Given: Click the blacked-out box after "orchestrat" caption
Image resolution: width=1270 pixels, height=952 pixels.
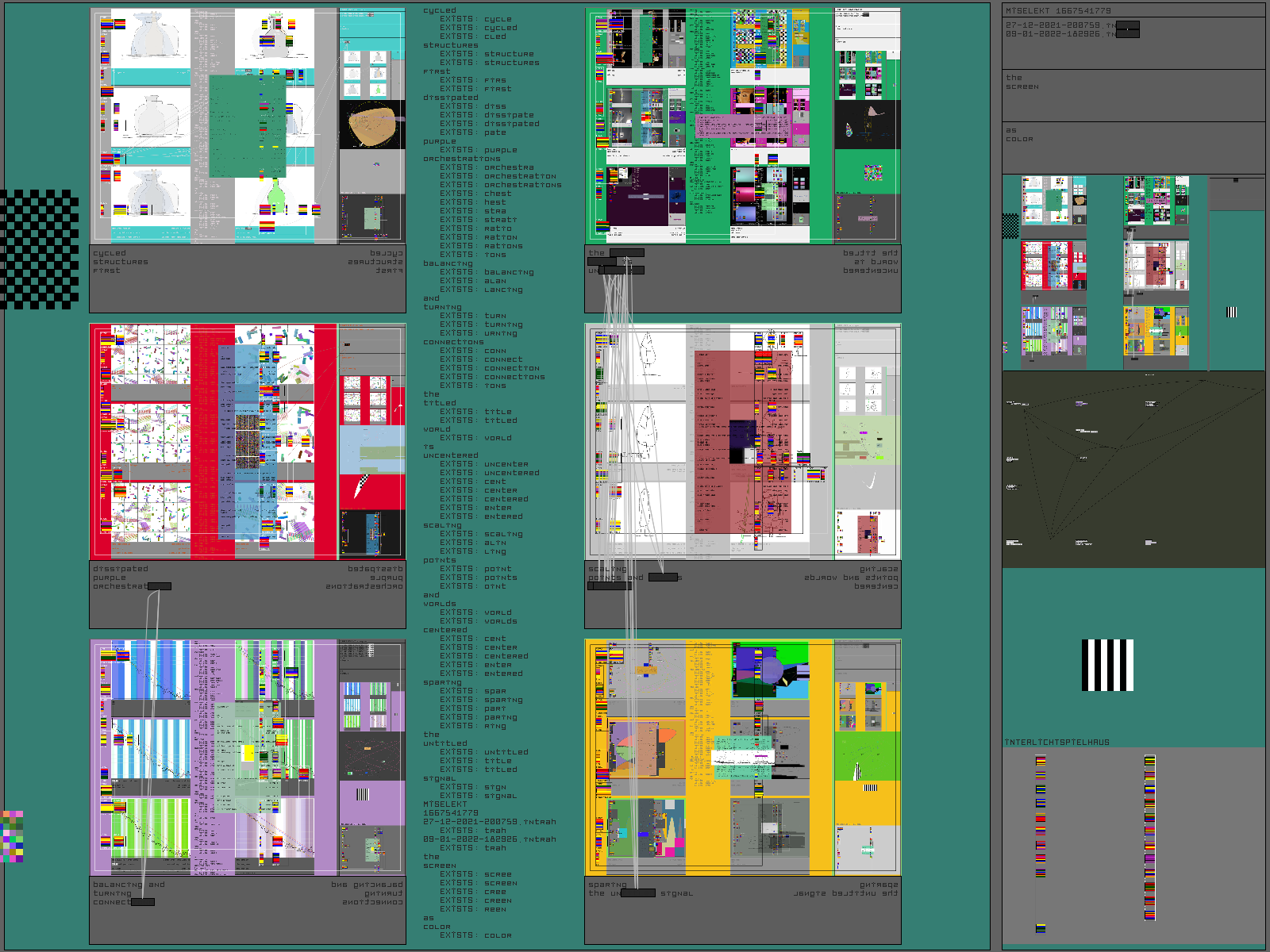Looking at the screenshot, I should pyautogui.click(x=159, y=586).
